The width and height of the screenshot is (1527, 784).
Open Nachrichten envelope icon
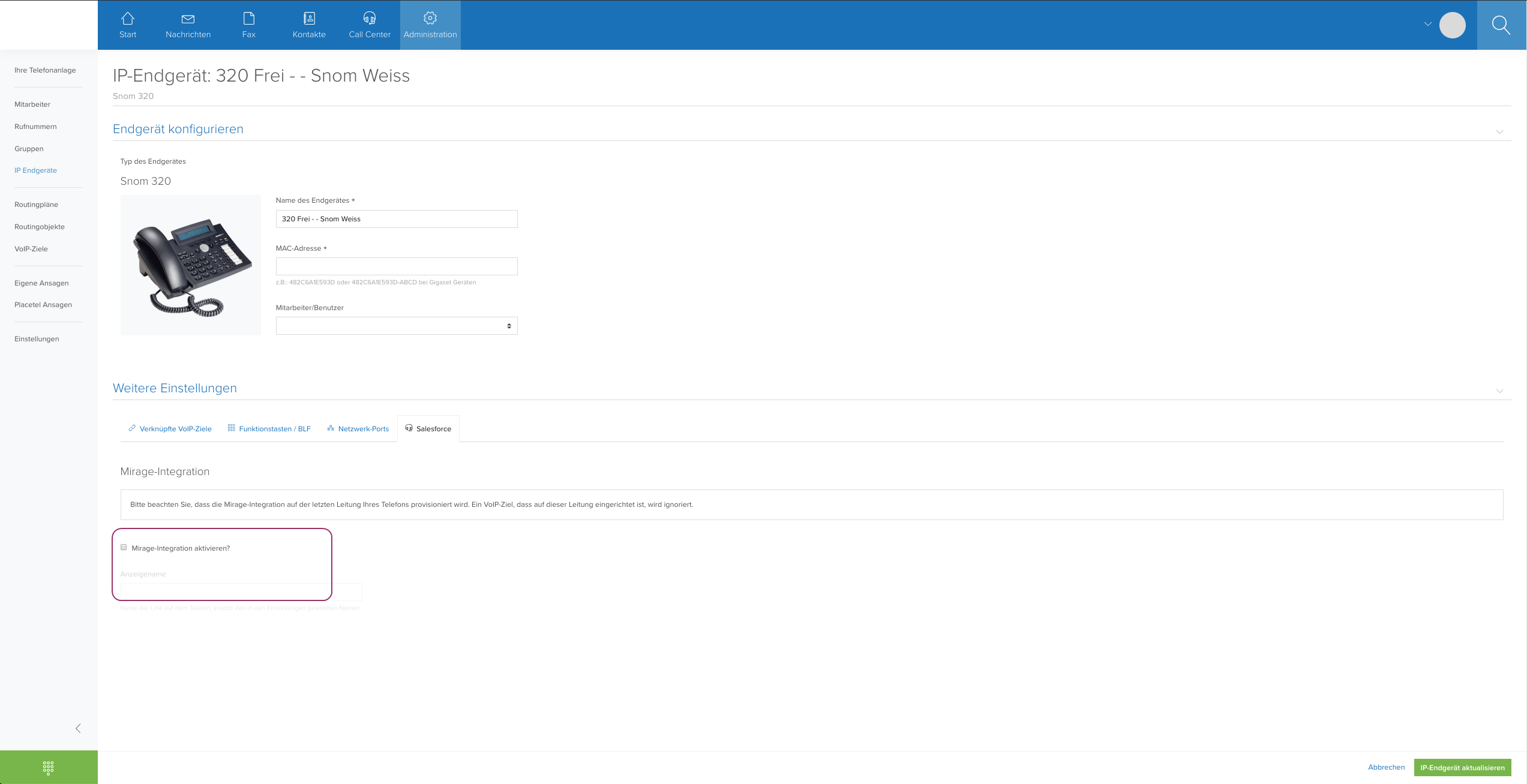188,19
